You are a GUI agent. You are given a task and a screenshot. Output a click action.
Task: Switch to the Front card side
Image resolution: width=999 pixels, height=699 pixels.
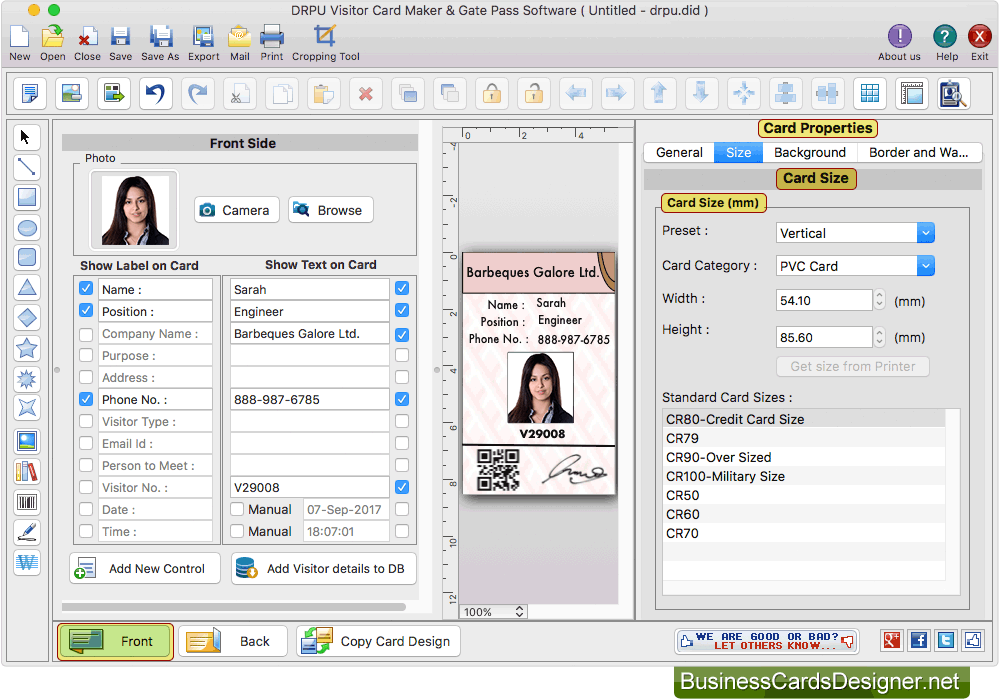tap(115, 641)
